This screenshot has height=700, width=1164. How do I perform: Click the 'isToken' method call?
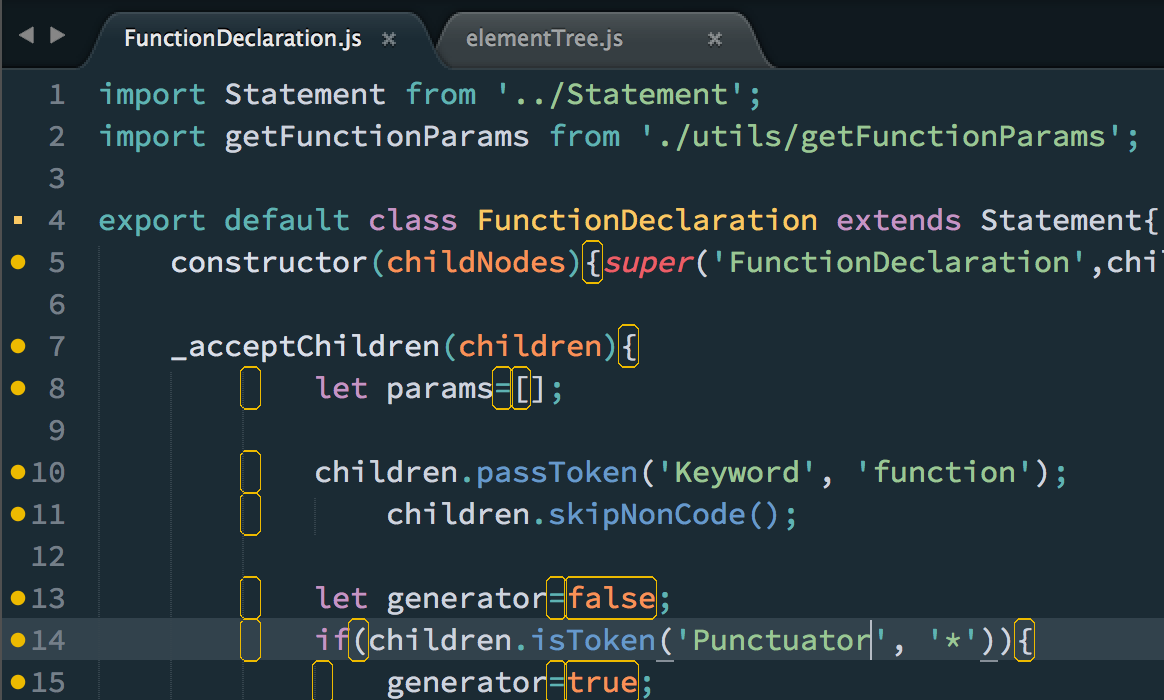pos(593,640)
